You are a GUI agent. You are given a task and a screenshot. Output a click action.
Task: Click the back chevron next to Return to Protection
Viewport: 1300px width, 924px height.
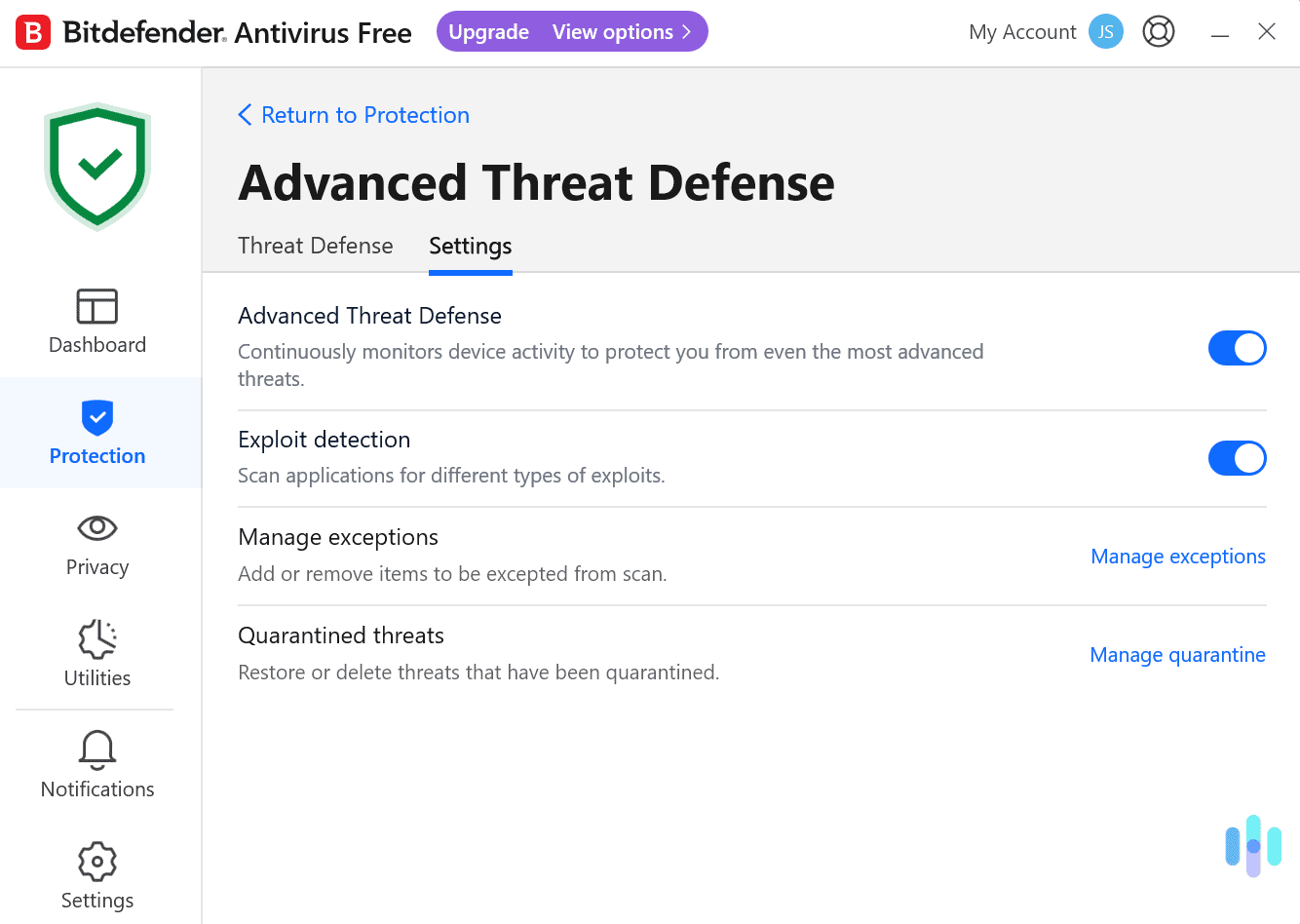coord(245,114)
